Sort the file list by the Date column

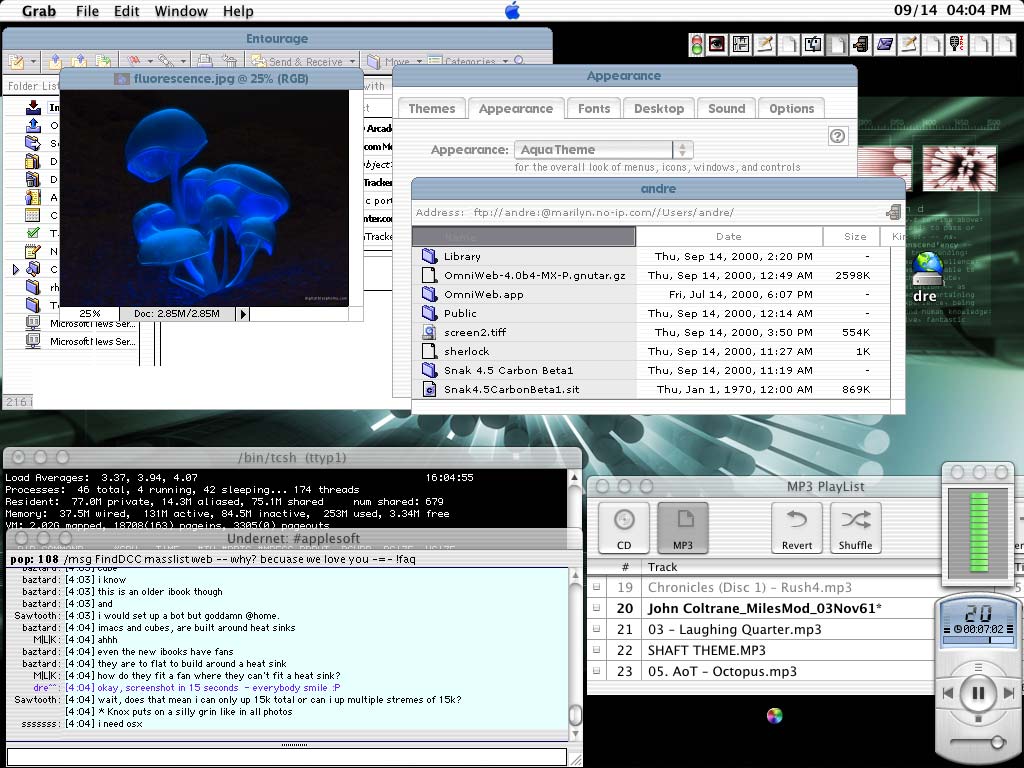coord(728,237)
